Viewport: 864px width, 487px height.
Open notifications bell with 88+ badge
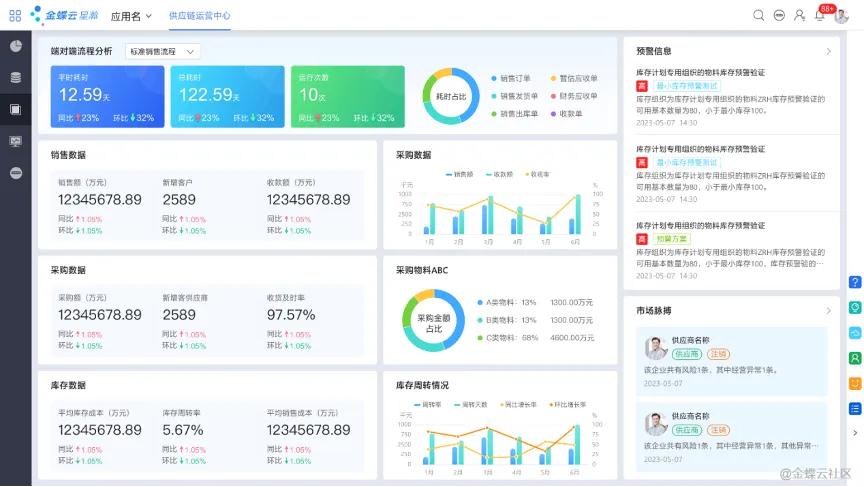820,15
